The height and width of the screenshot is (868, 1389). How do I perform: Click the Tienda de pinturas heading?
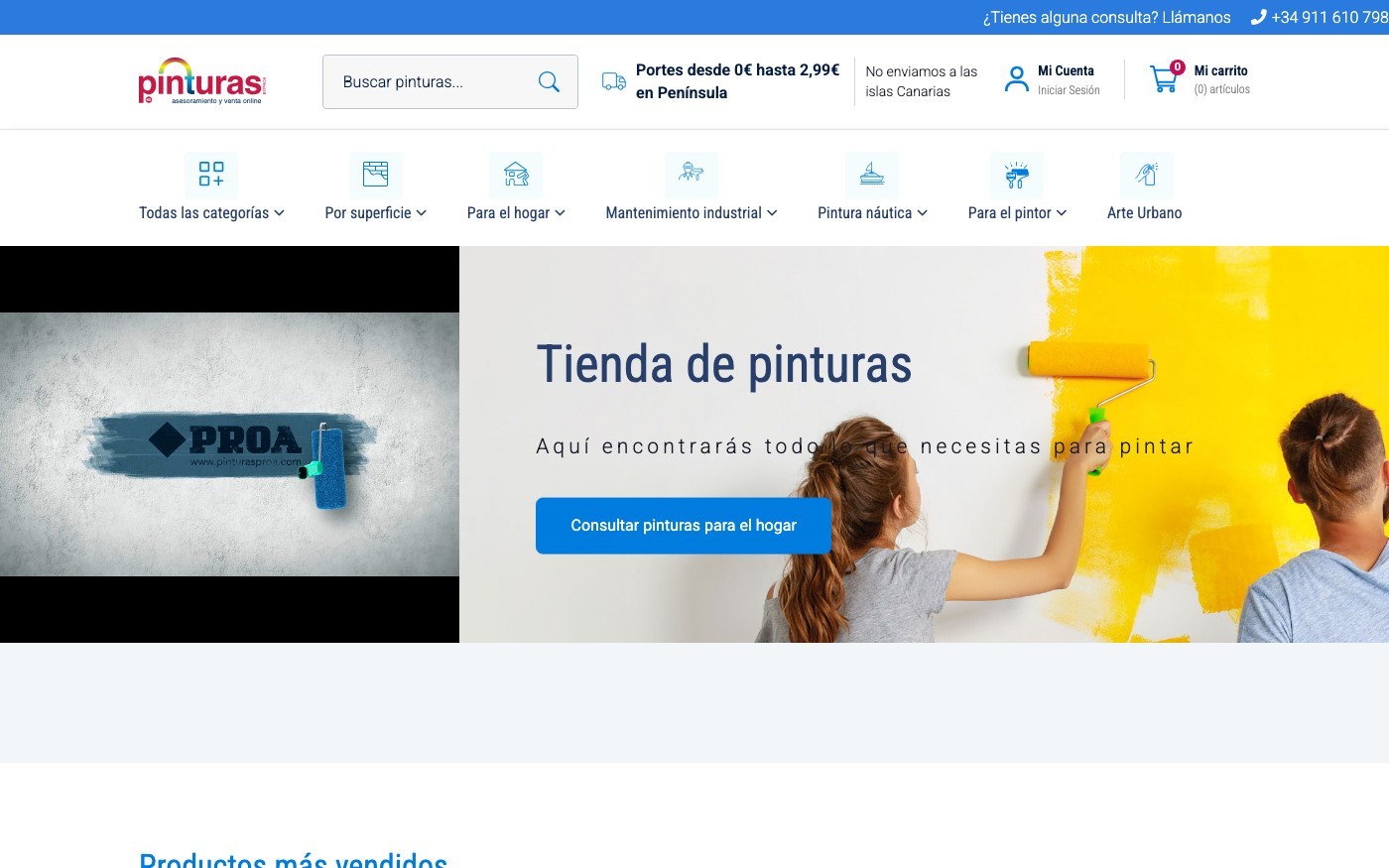tap(724, 364)
